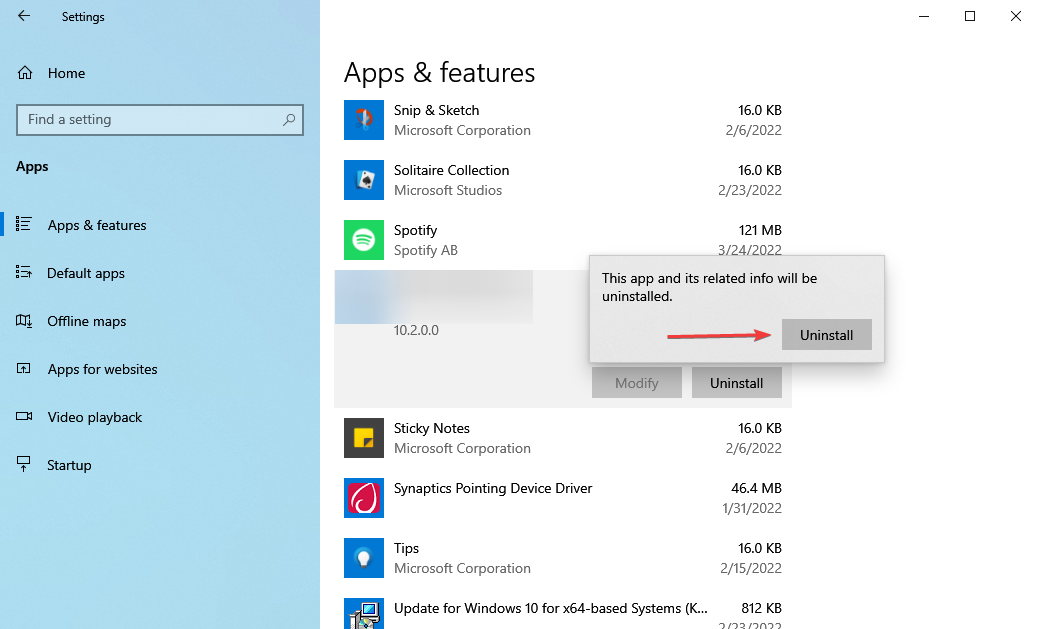Click the Video playback sidebar icon

tap(24, 417)
